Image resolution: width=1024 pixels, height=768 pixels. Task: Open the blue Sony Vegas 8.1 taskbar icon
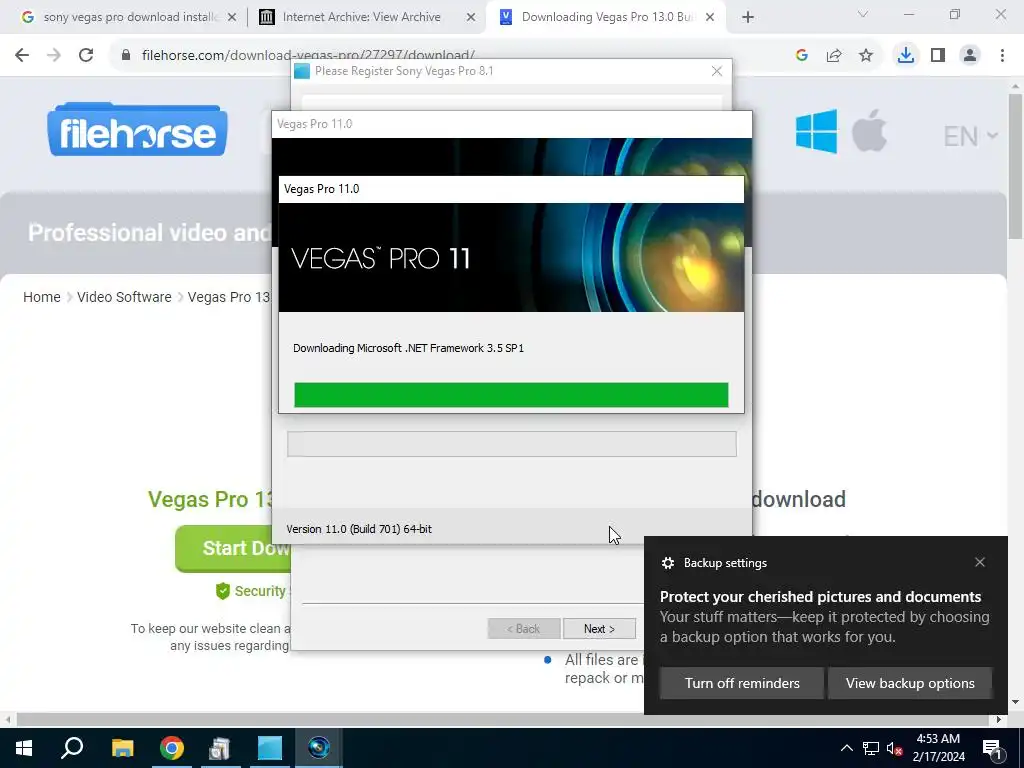[x=269, y=748]
